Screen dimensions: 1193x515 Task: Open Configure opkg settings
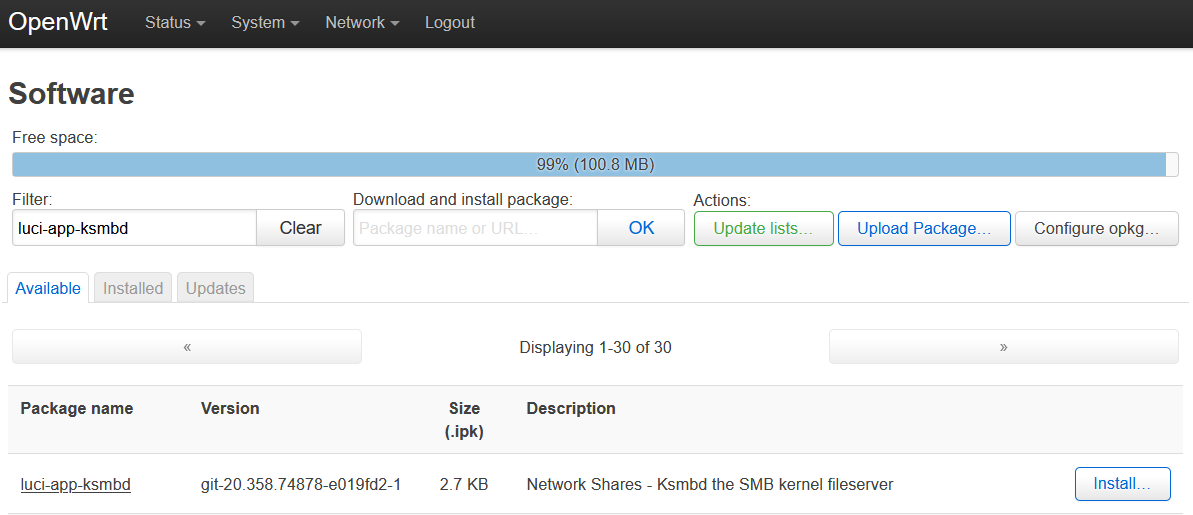1096,228
